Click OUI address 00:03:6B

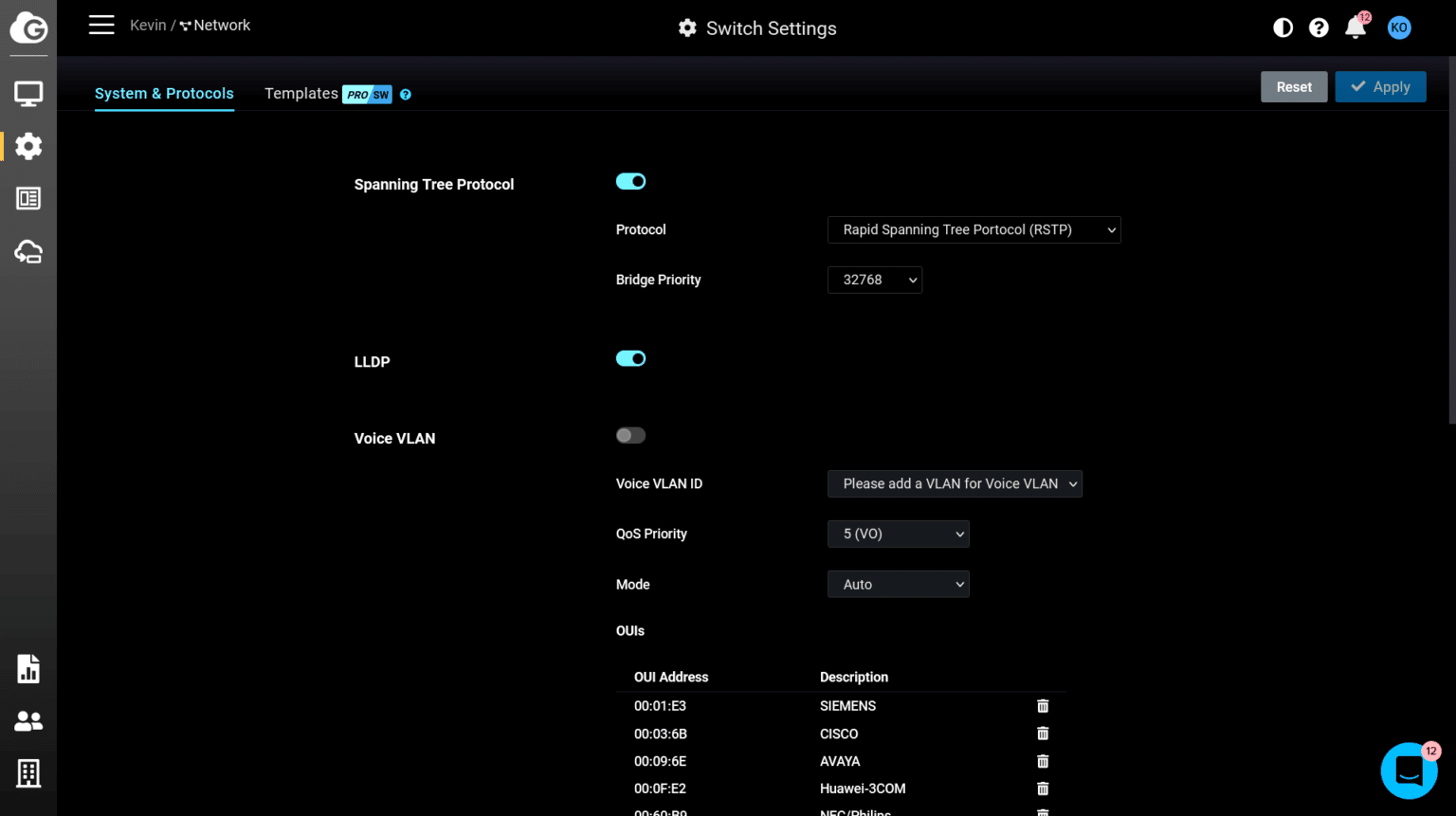tap(661, 734)
